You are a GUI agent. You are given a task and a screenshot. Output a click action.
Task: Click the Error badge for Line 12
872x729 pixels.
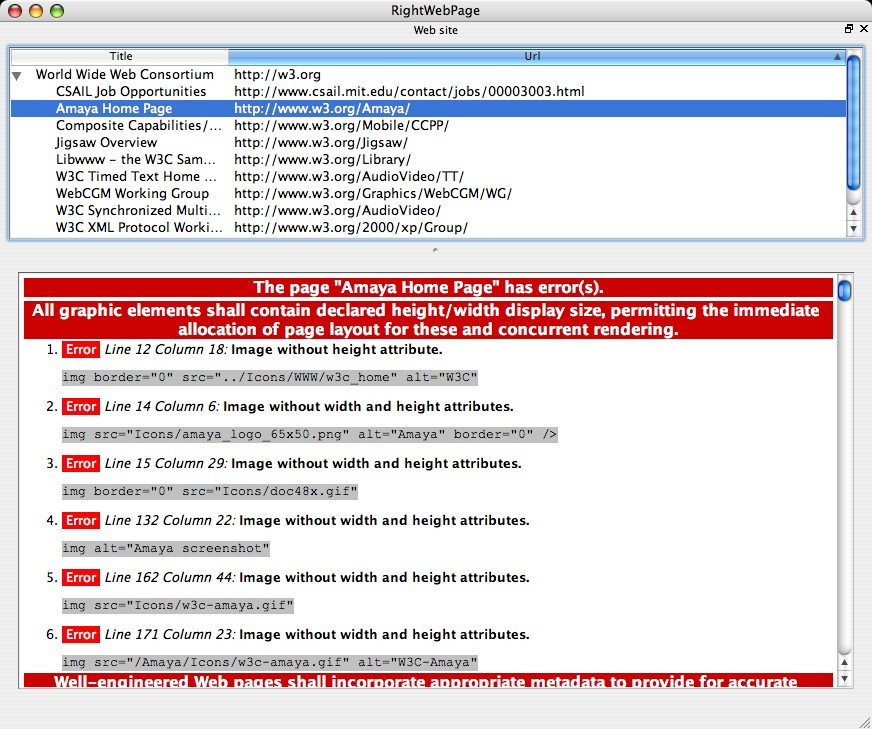81,350
